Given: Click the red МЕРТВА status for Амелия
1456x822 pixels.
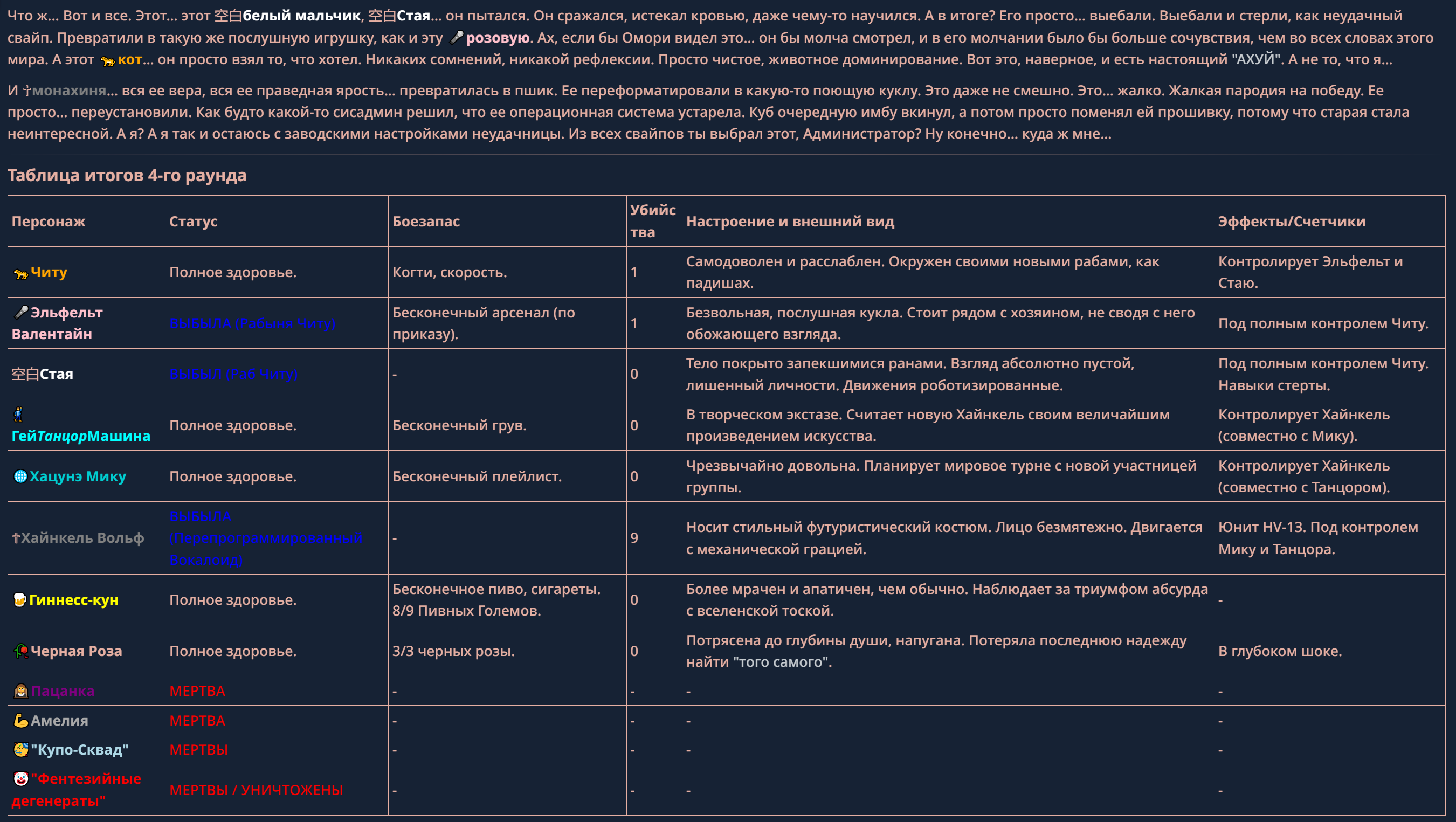Looking at the screenshot, I should point(197,720).
